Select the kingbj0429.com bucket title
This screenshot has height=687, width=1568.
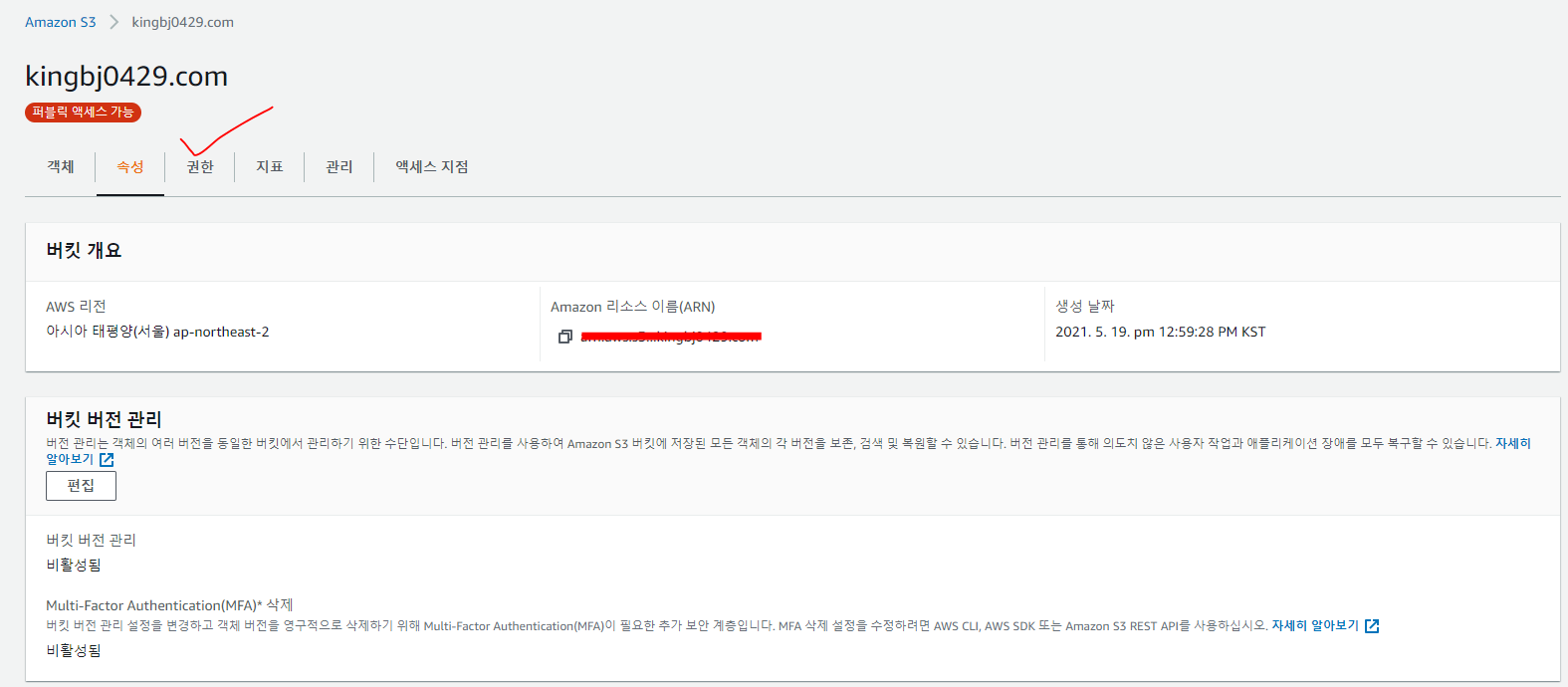point(126,76)
